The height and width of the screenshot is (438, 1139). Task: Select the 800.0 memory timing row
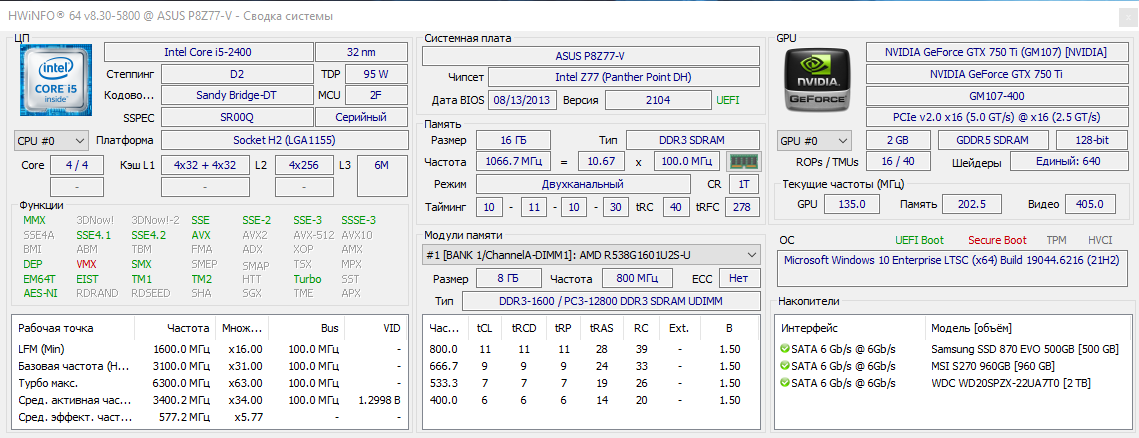(x=591, y=349)
